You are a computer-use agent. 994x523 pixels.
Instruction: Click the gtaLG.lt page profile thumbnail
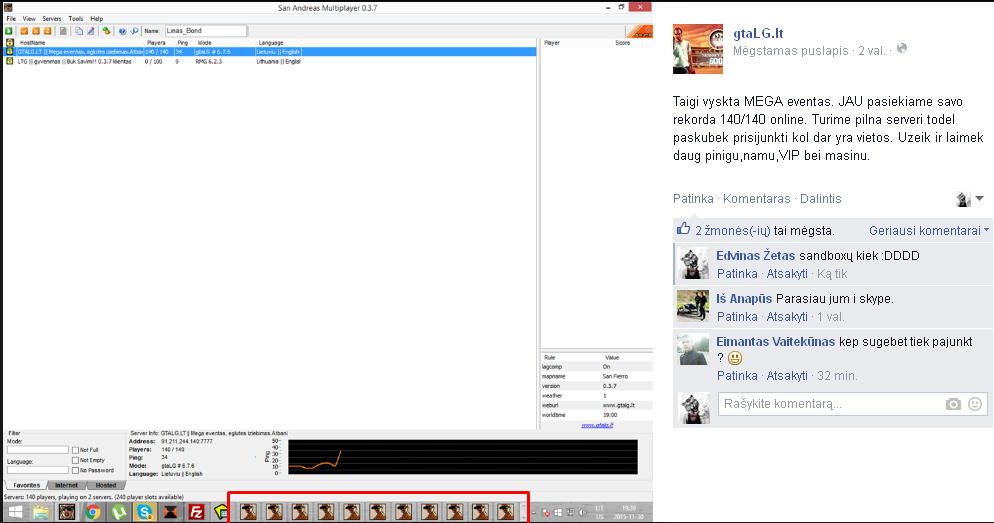(x=698, y=49)
